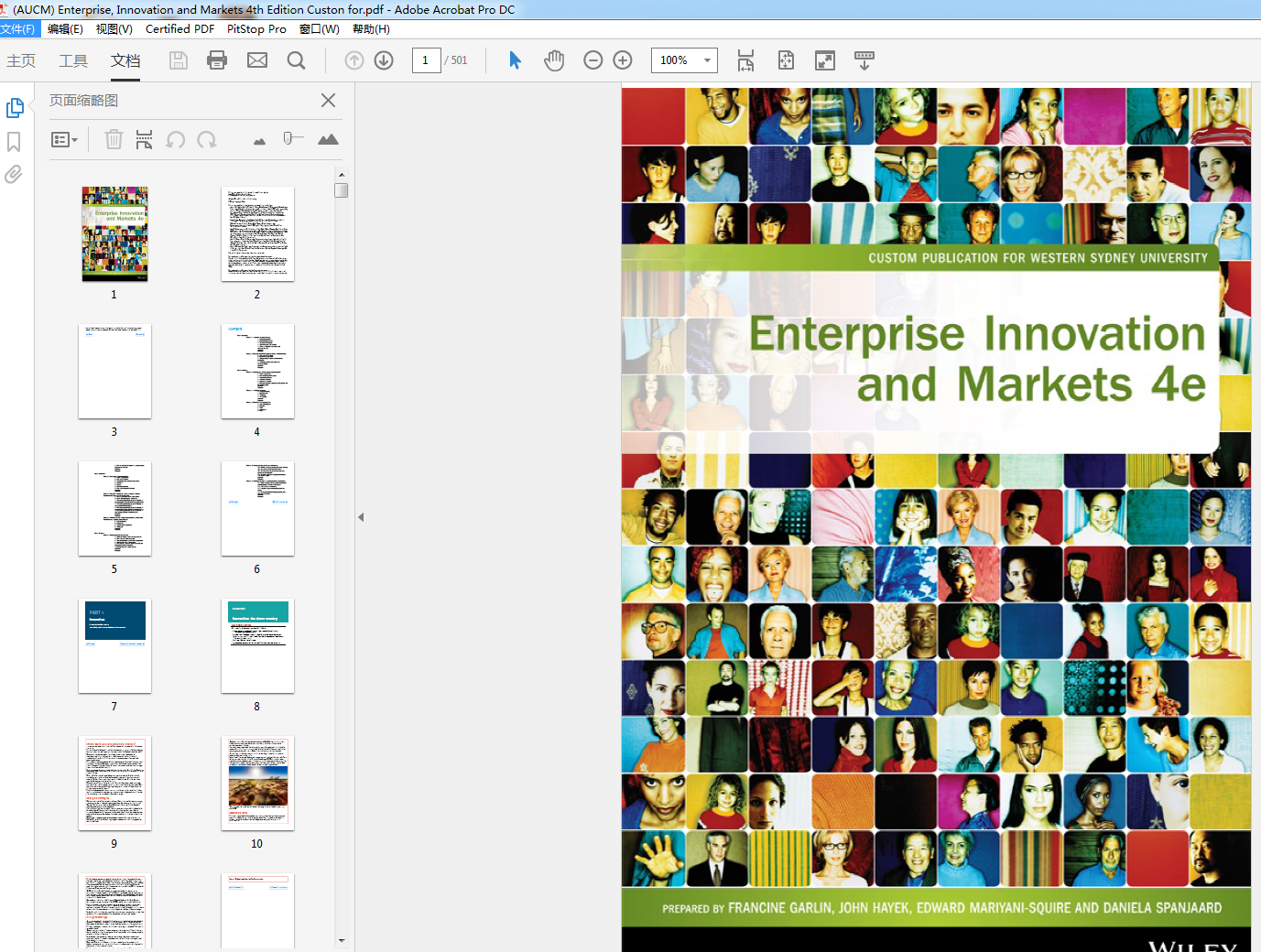1261x952 pixels.
Task: Open the PitStop Pro menu
Action: pos(256,29)
